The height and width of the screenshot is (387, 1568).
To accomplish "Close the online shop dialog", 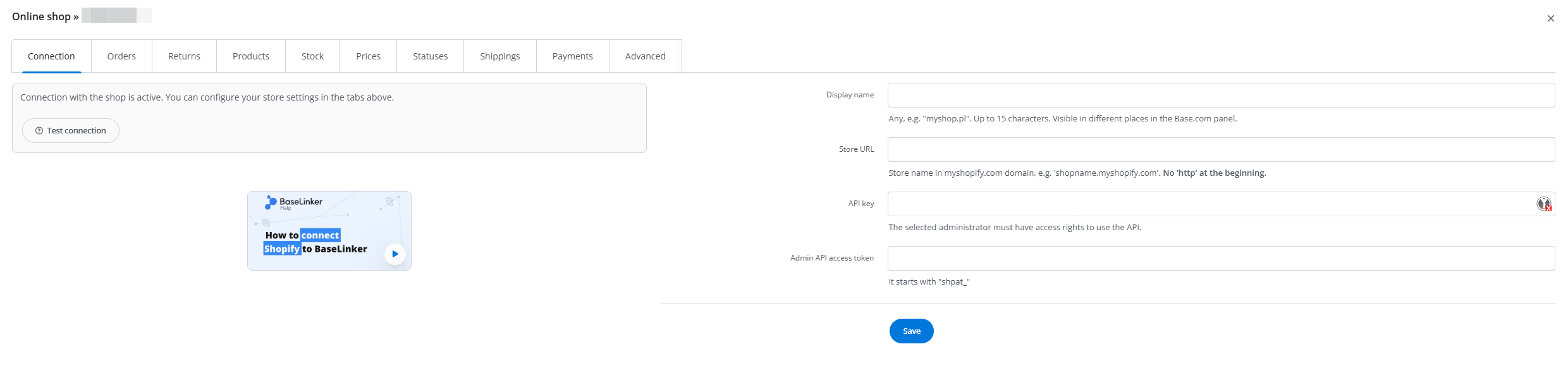I will coord(1550,18).
